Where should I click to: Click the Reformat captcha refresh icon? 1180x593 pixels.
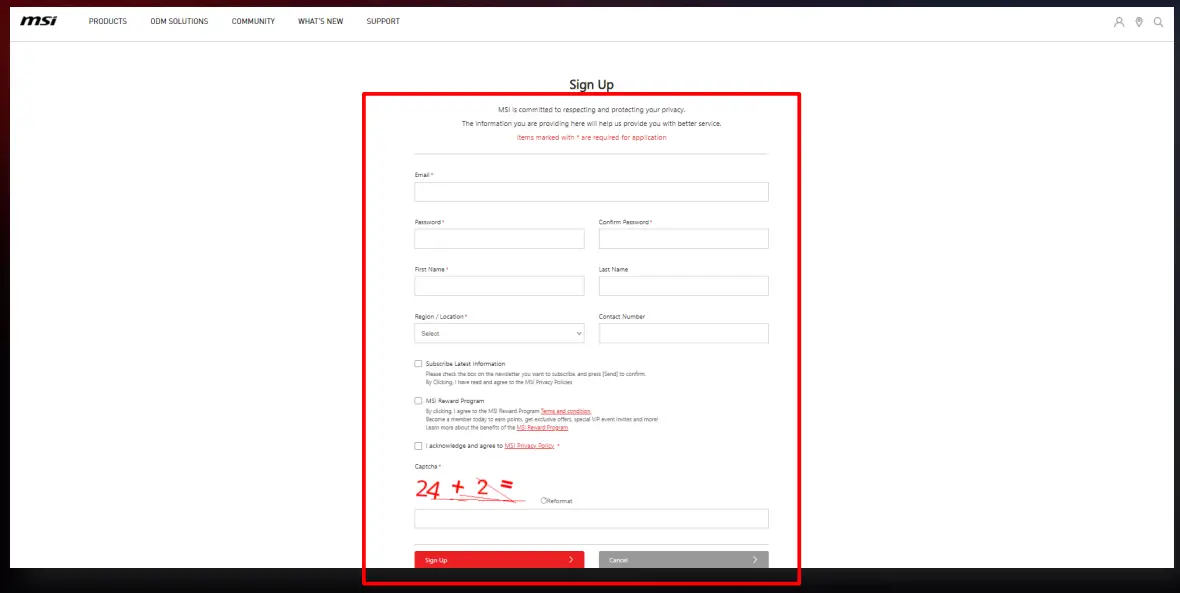click(543, 500)
